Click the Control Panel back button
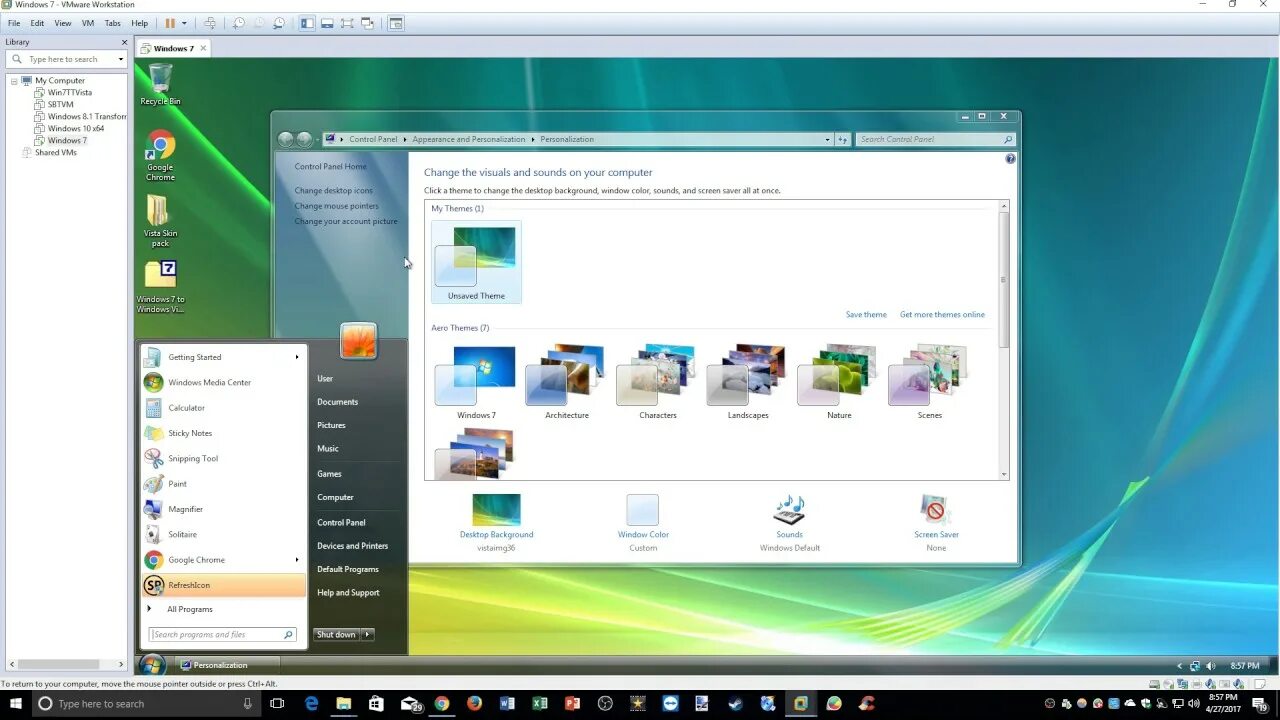The height and width of the screenshot is (720, 1280). click(286, 139)
